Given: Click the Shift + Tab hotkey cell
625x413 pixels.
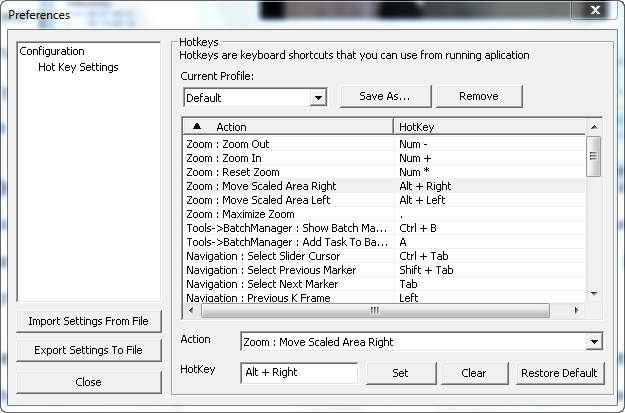Looking at the screenshot, I should coord(489,270).
